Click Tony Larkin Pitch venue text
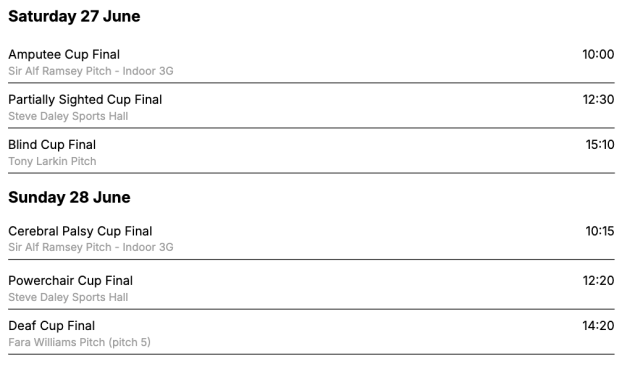The height and width of the screenshot is (377, 630). tap(52, 161)
